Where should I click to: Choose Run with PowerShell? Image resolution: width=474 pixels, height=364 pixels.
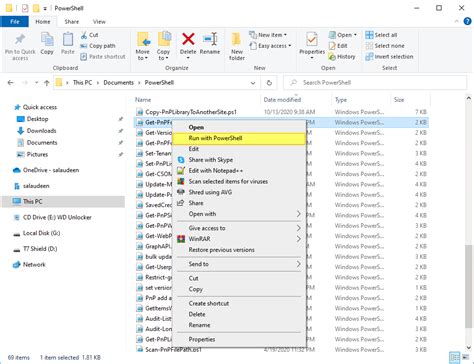[x=239, y=138]
